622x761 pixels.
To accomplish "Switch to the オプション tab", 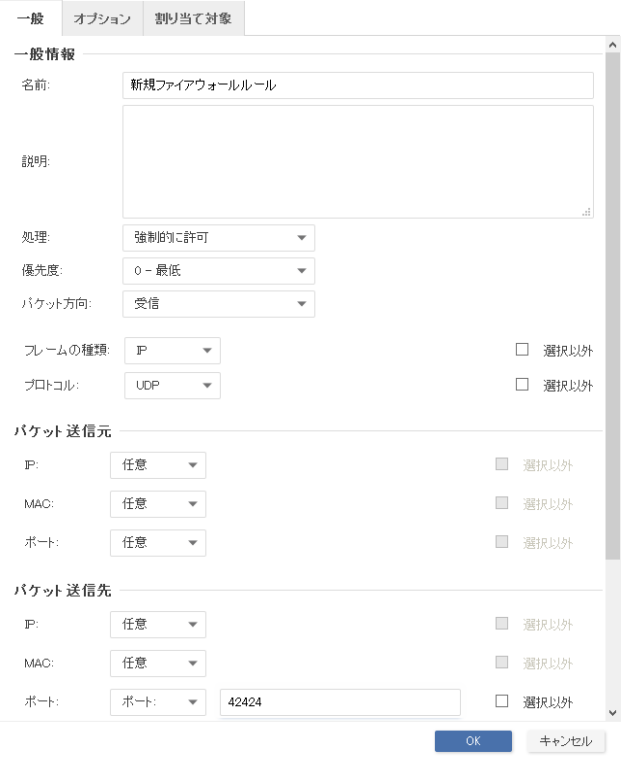I will point(104,20).
